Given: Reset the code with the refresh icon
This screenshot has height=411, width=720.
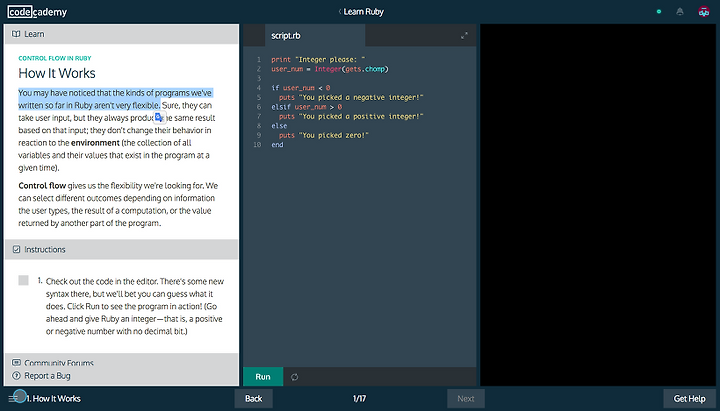Looking at the screenshot, I should click(x=294, y=377).
